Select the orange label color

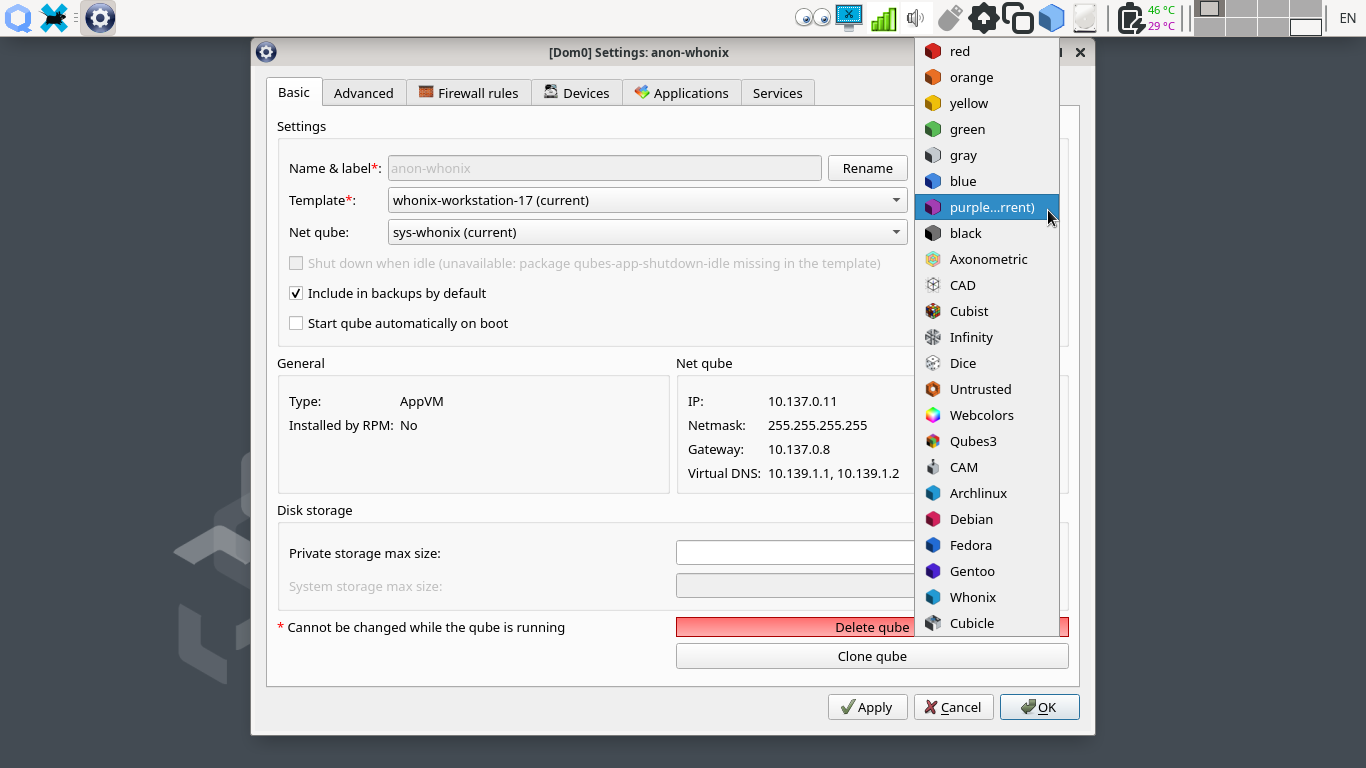point(987,77)
